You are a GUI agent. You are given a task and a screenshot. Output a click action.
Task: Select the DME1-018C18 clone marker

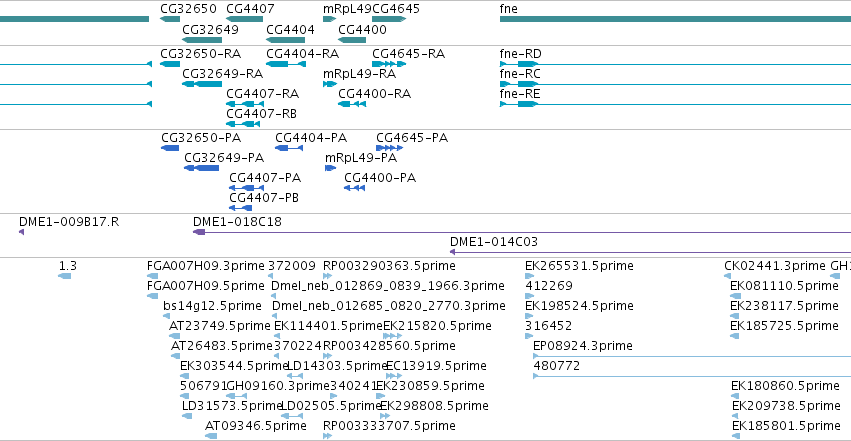[199, 232]
